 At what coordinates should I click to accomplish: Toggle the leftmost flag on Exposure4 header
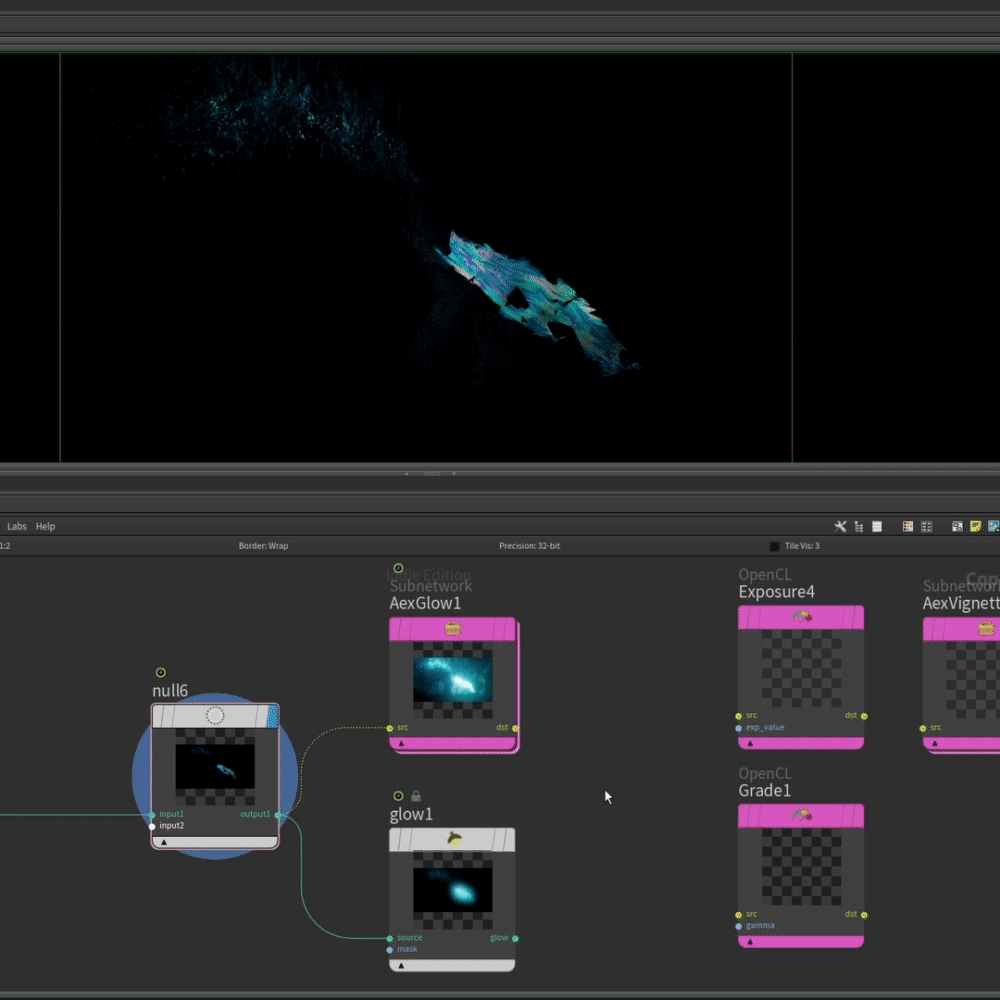[x=745, y=617]
